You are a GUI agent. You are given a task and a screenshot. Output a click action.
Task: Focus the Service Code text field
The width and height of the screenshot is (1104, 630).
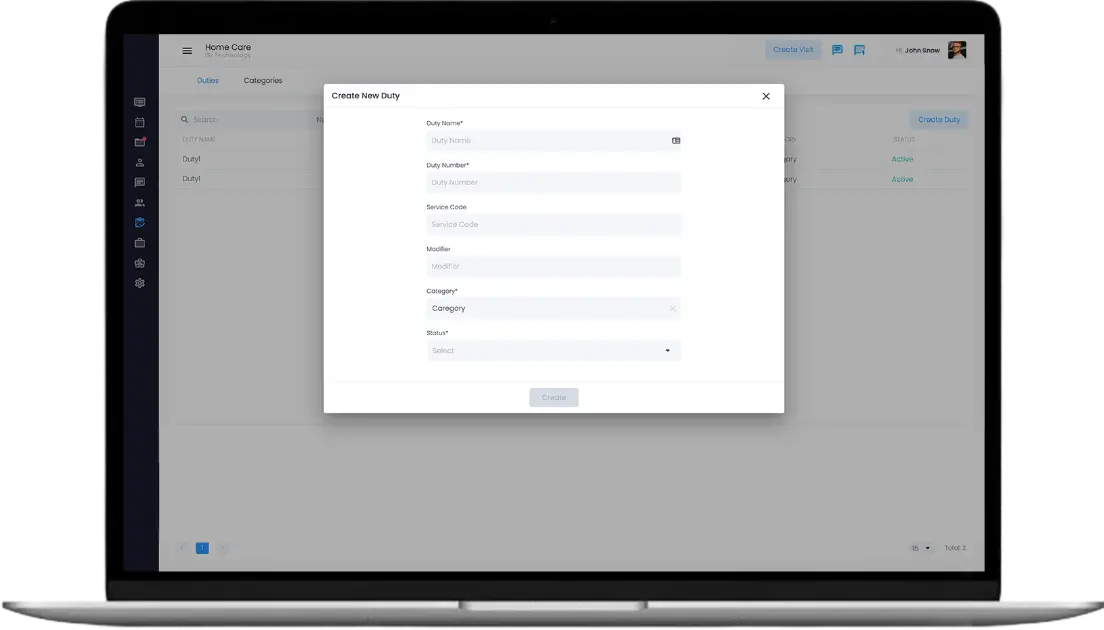[x=553, y=225]
